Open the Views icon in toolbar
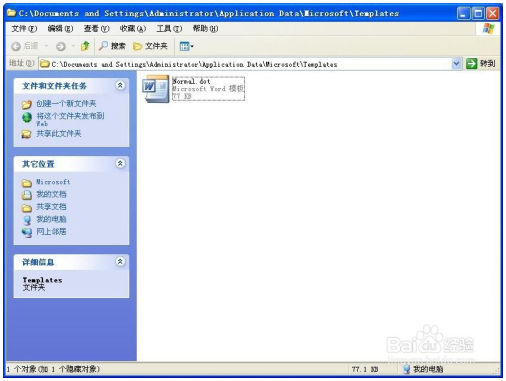The width and height of the screenshot is (506, 381). click(x=184, y=46)
